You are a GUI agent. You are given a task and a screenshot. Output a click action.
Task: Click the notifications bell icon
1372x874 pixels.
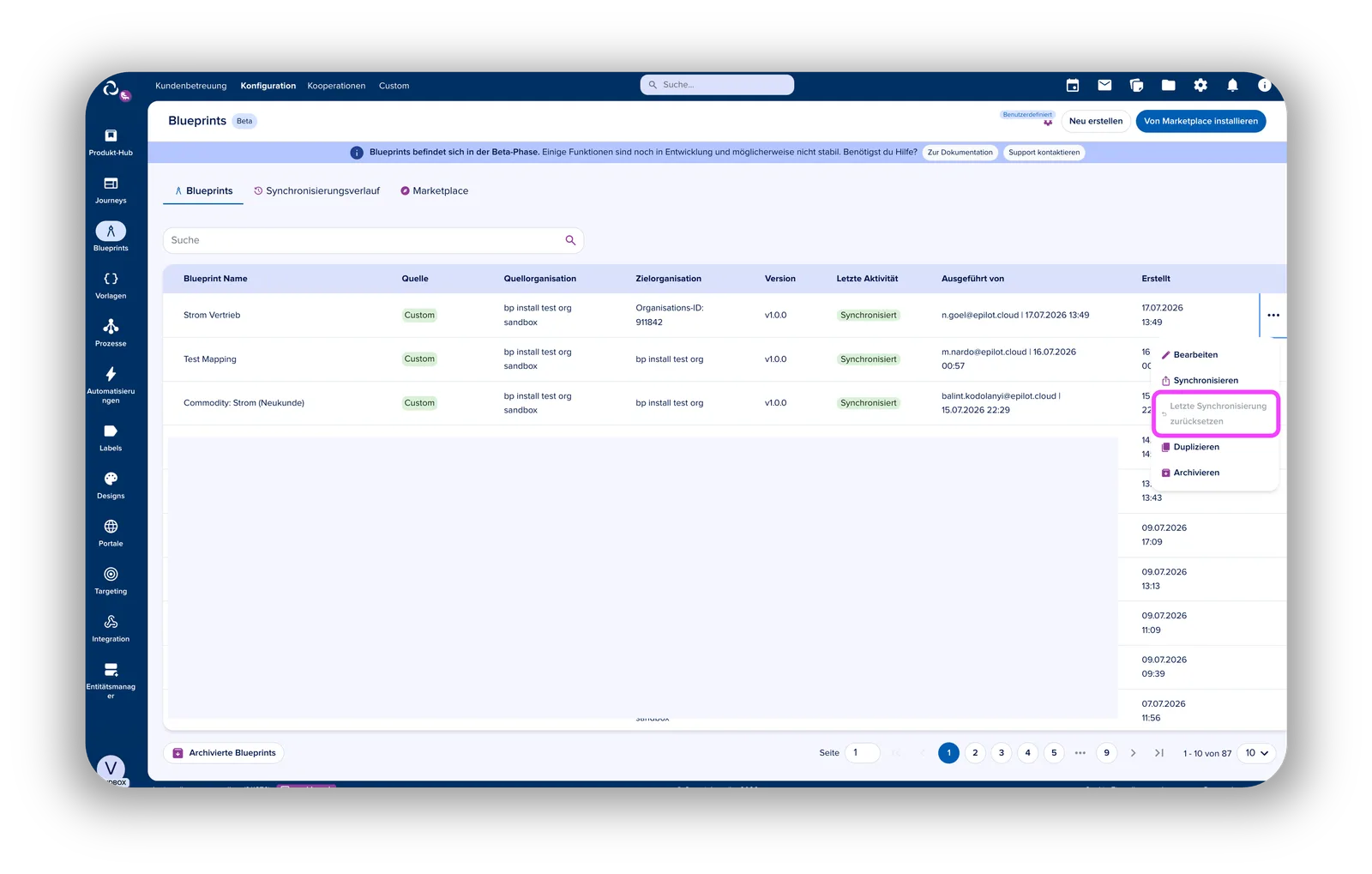click(x=1232, y=85)
